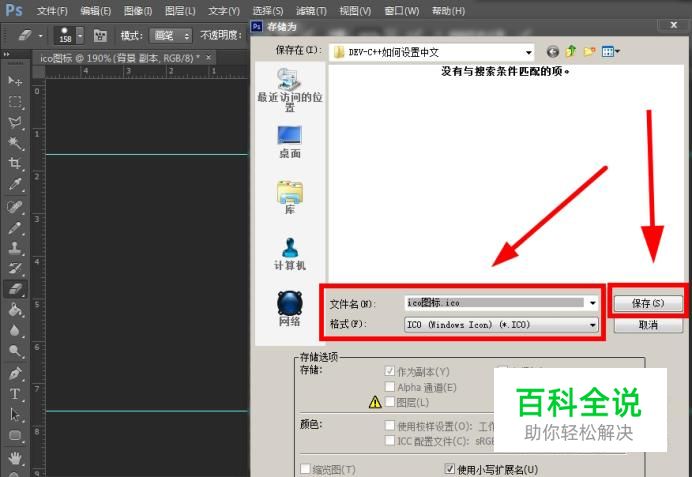
Task: Open the 窗口(W) menu
Action: [402, 11]
